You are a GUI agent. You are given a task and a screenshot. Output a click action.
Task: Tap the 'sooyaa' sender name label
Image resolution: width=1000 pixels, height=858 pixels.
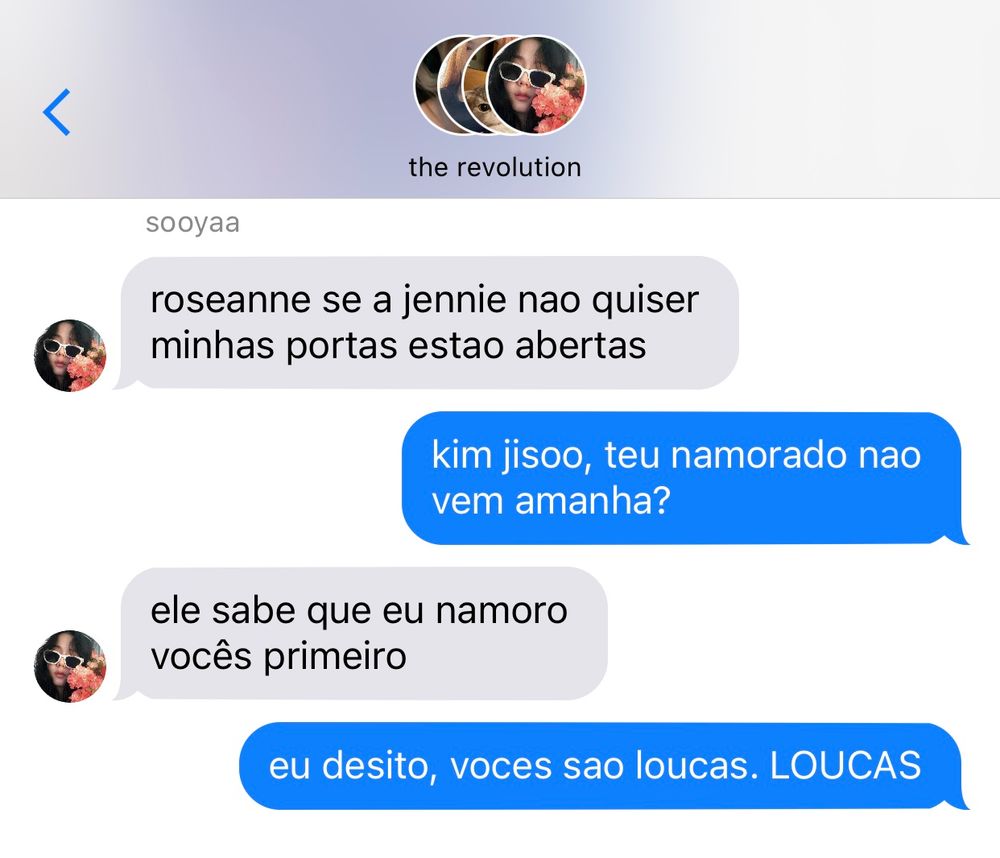coord(193,223)
